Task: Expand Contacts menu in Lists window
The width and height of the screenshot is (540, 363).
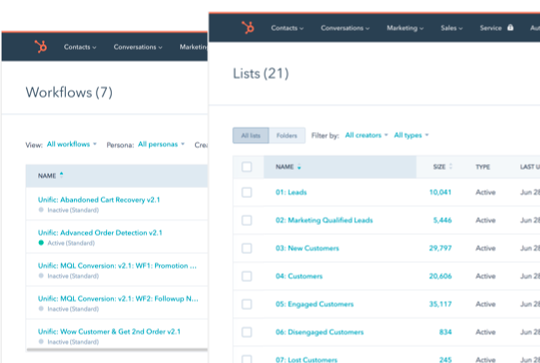Action: click(287, 28)
